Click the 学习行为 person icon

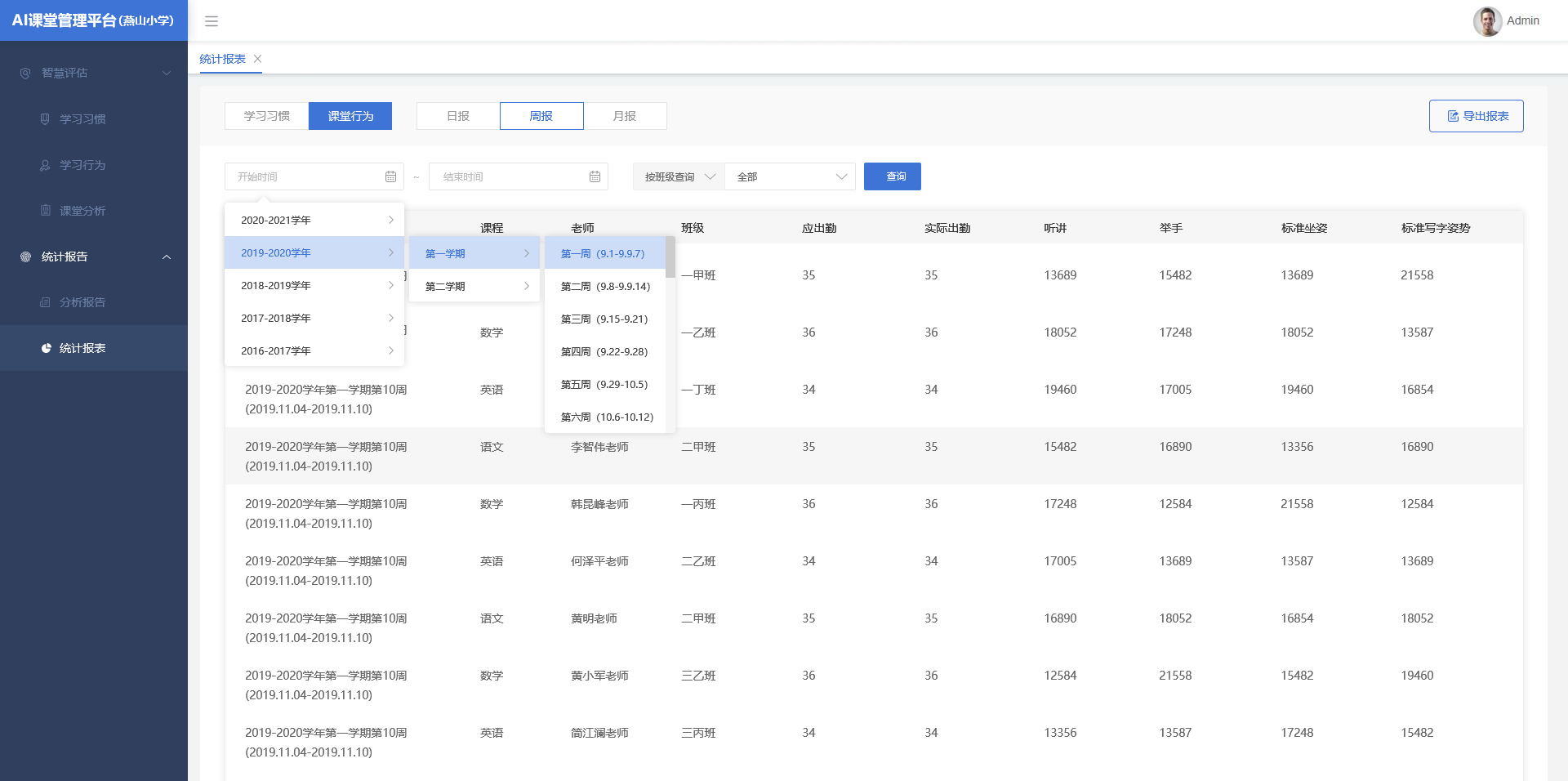[45, 165]
